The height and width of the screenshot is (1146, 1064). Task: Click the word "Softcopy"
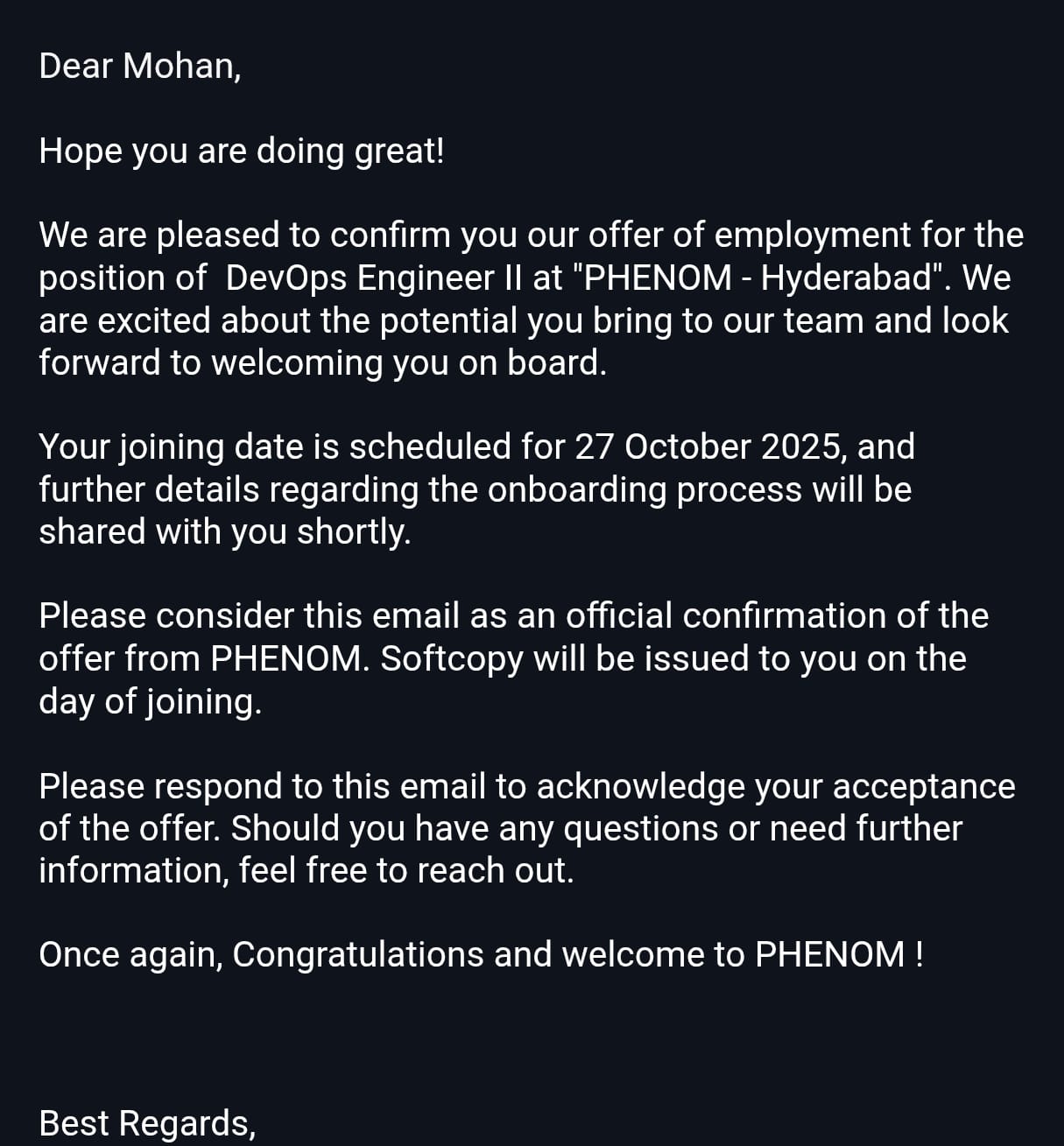(452, 658)
